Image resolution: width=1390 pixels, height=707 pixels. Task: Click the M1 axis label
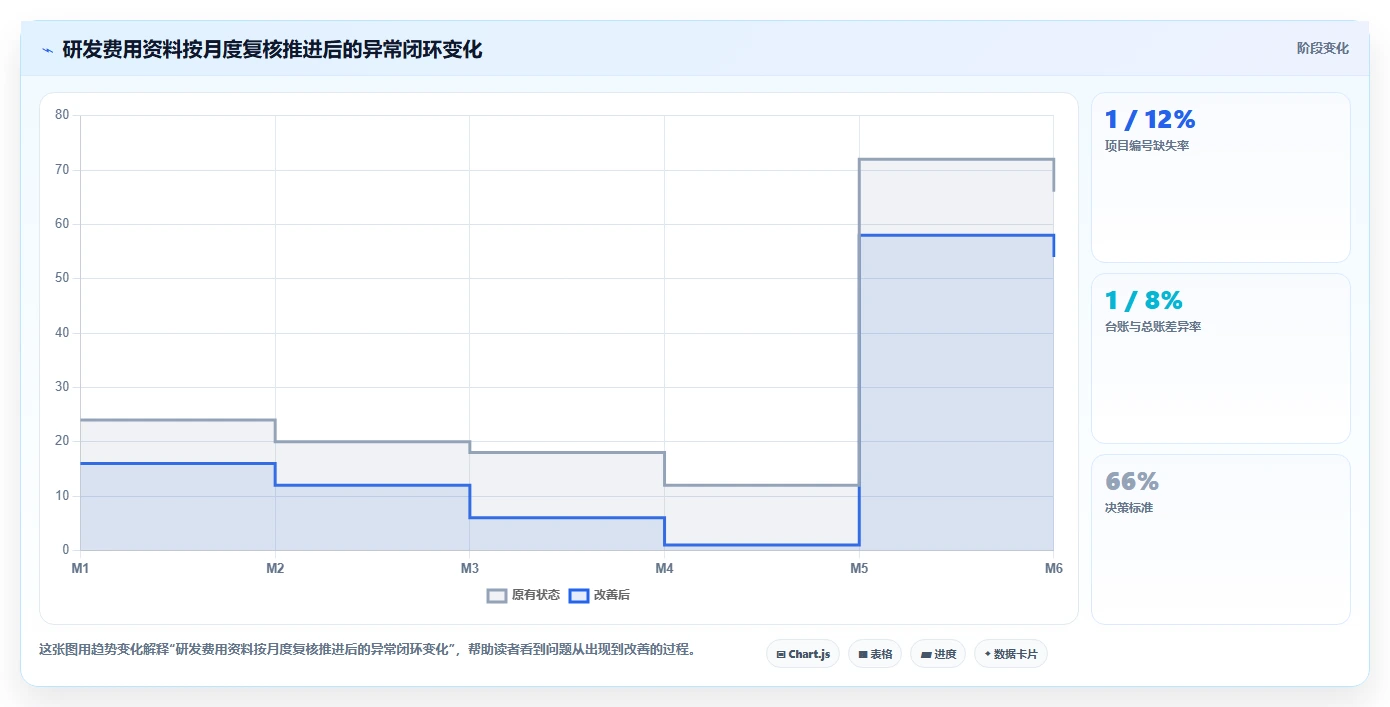(80, 568)
